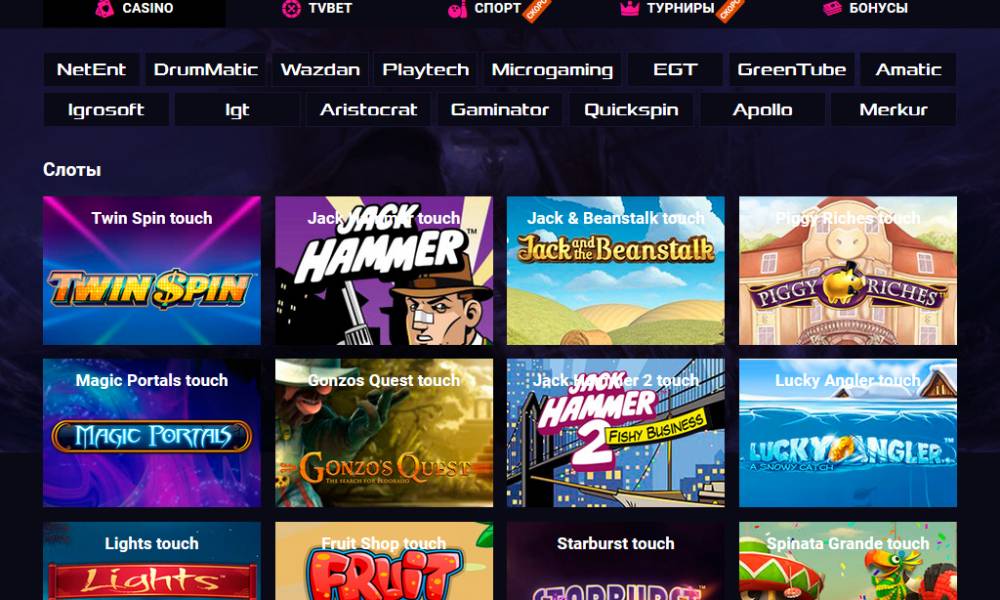Open the БОНУСЫ tab
Image resolution: width=1000 pixels, height=600 pixels.
tap(865, 8)
